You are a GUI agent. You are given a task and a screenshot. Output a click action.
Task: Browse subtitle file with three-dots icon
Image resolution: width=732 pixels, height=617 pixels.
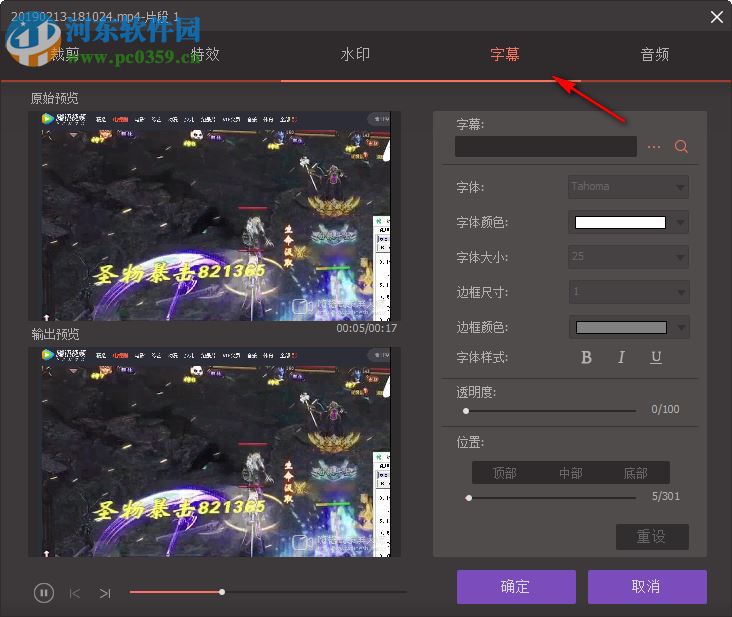coord(654,147)
